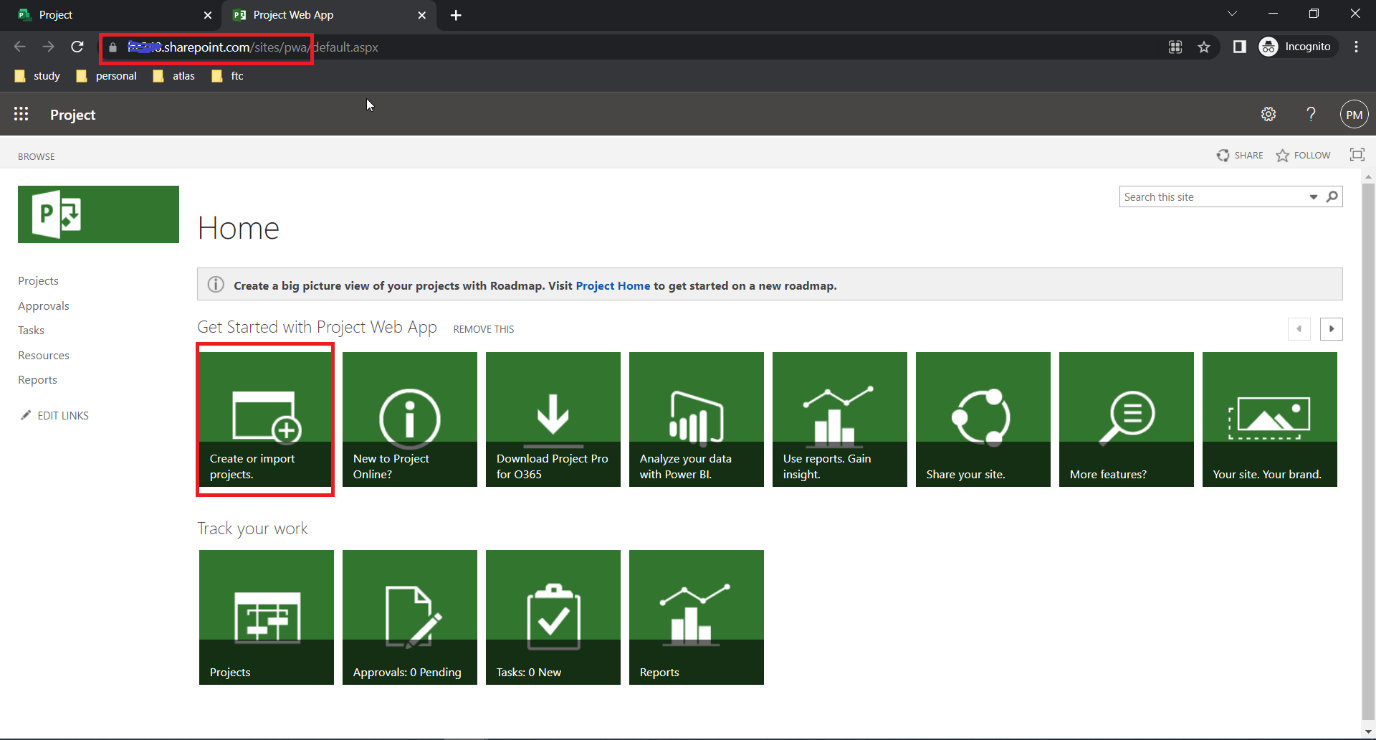
Task: Open the Reports tracking tile
Action: [x=696, y=617]
